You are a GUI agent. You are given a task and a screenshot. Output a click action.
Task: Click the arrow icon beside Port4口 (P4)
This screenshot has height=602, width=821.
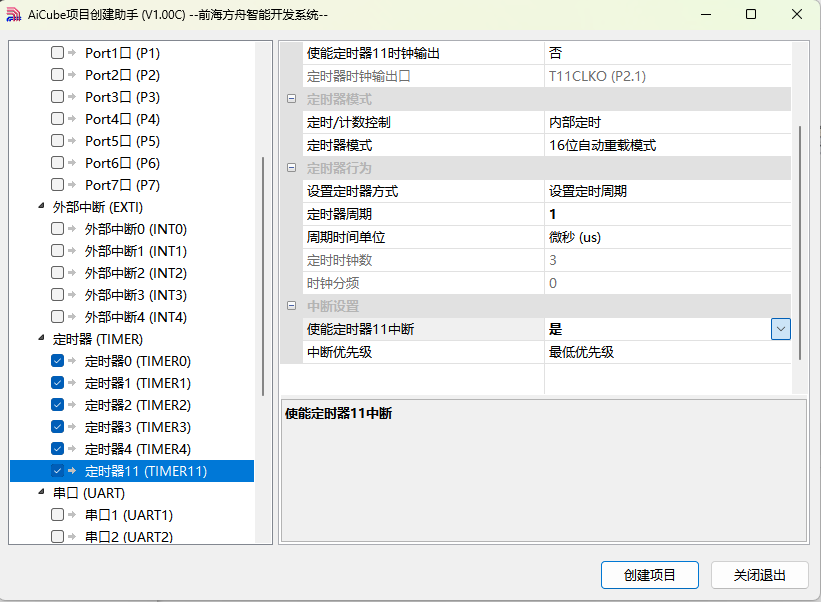pyautogui.click(x=72, y=119)
